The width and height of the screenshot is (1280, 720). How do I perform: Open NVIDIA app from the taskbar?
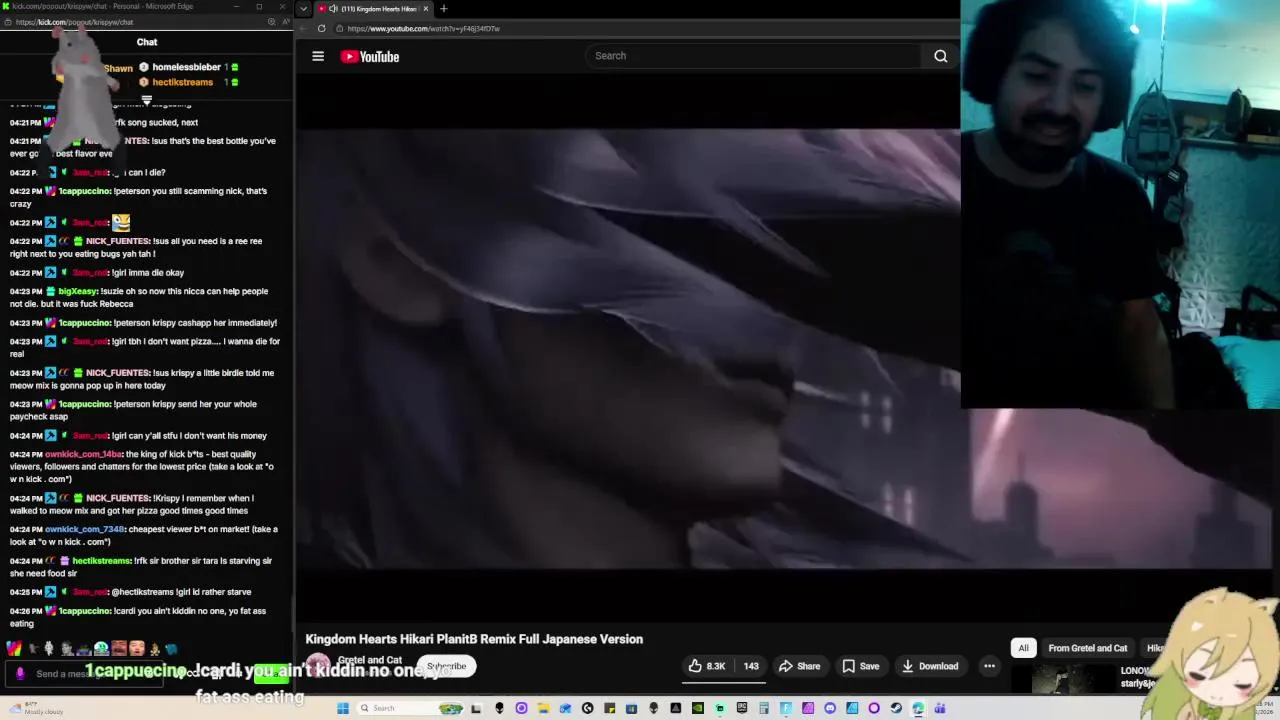[x=697, y=708]
